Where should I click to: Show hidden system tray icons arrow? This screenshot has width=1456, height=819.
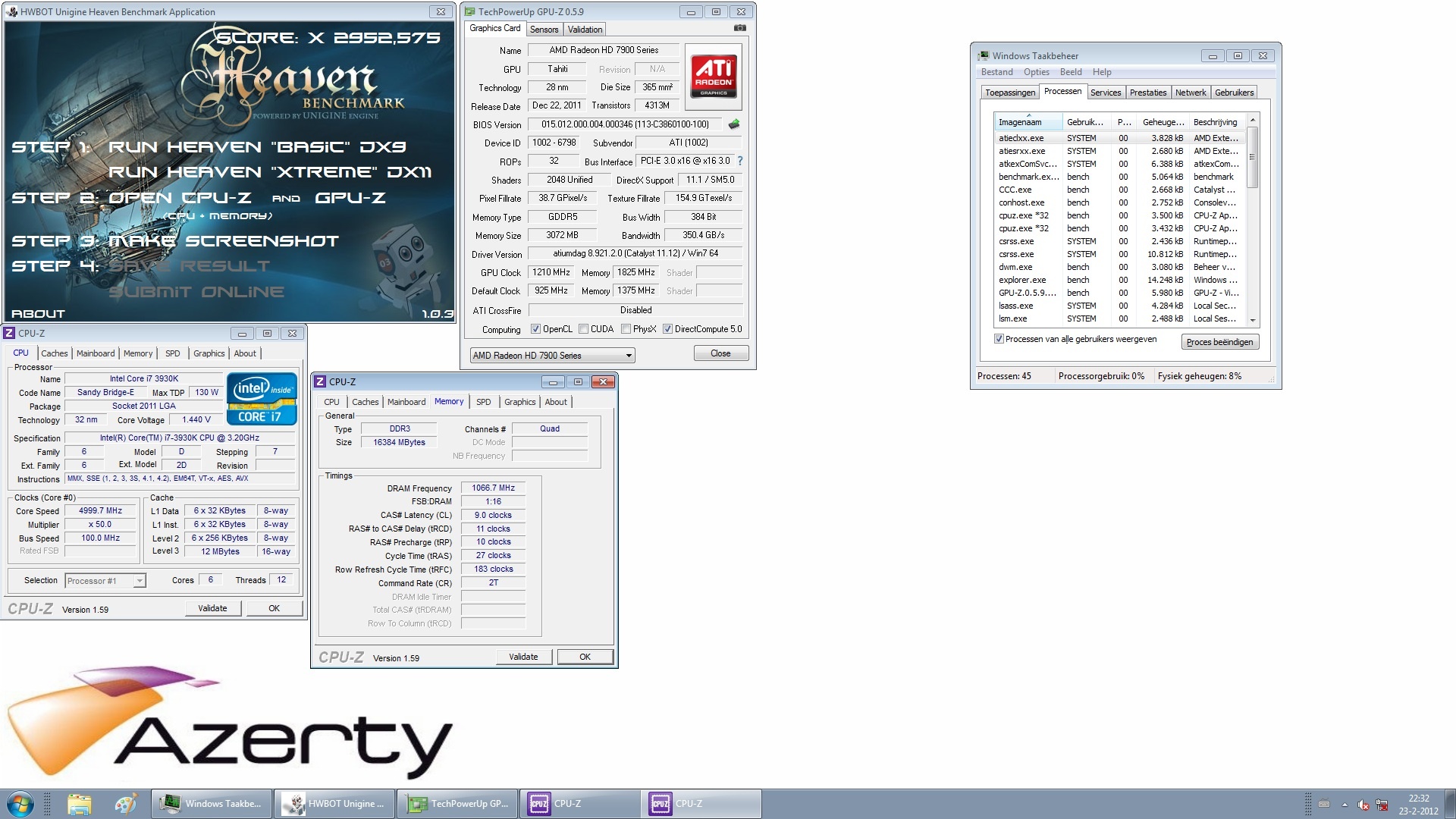(1345, 805)
